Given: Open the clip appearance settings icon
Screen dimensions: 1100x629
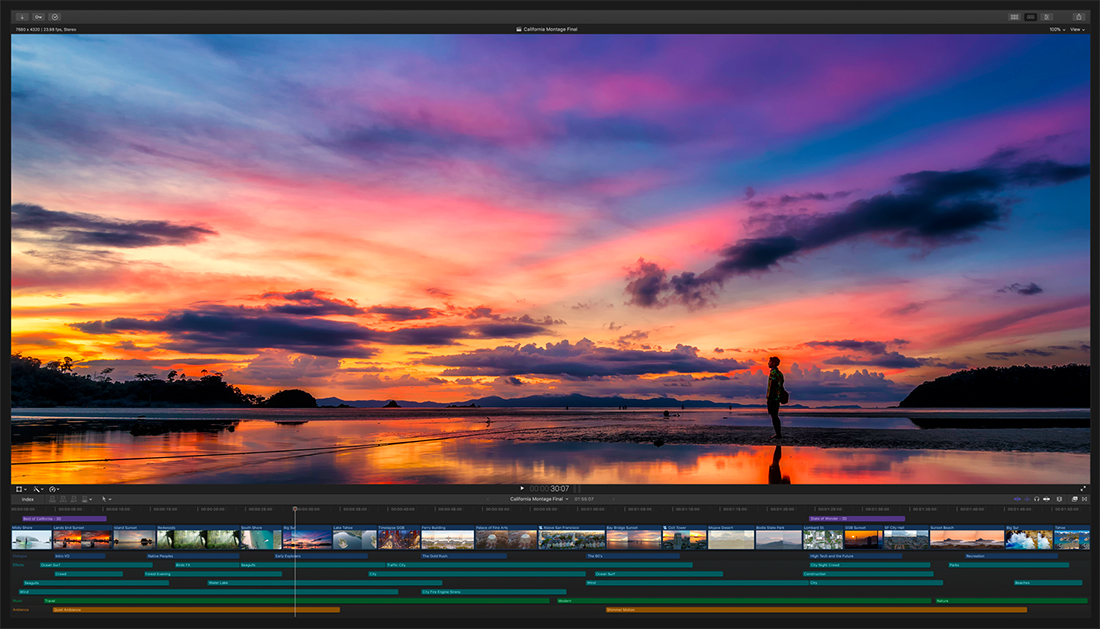Looking at the screenshot, I should [1075, 499].
